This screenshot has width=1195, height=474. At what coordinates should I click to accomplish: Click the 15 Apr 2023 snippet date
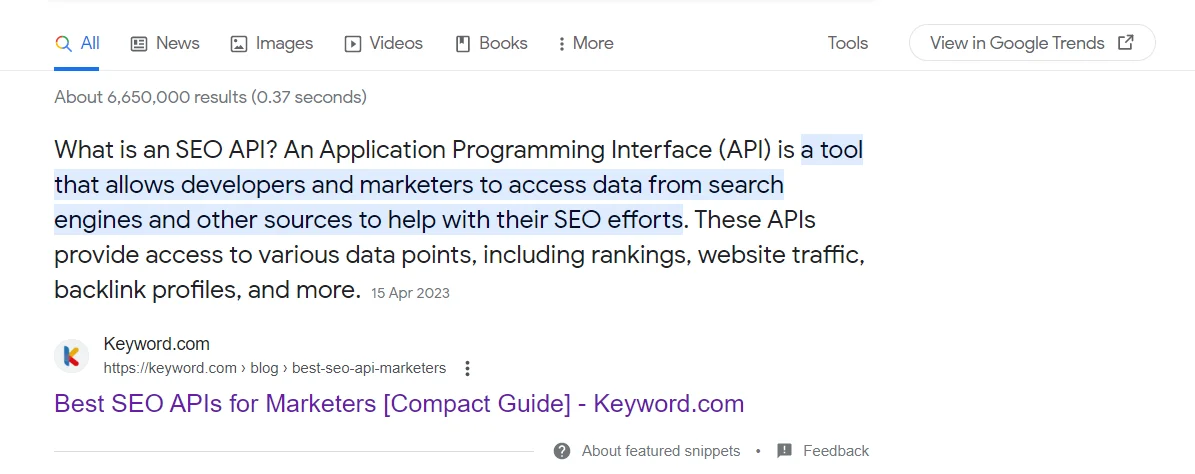[410, 293]
